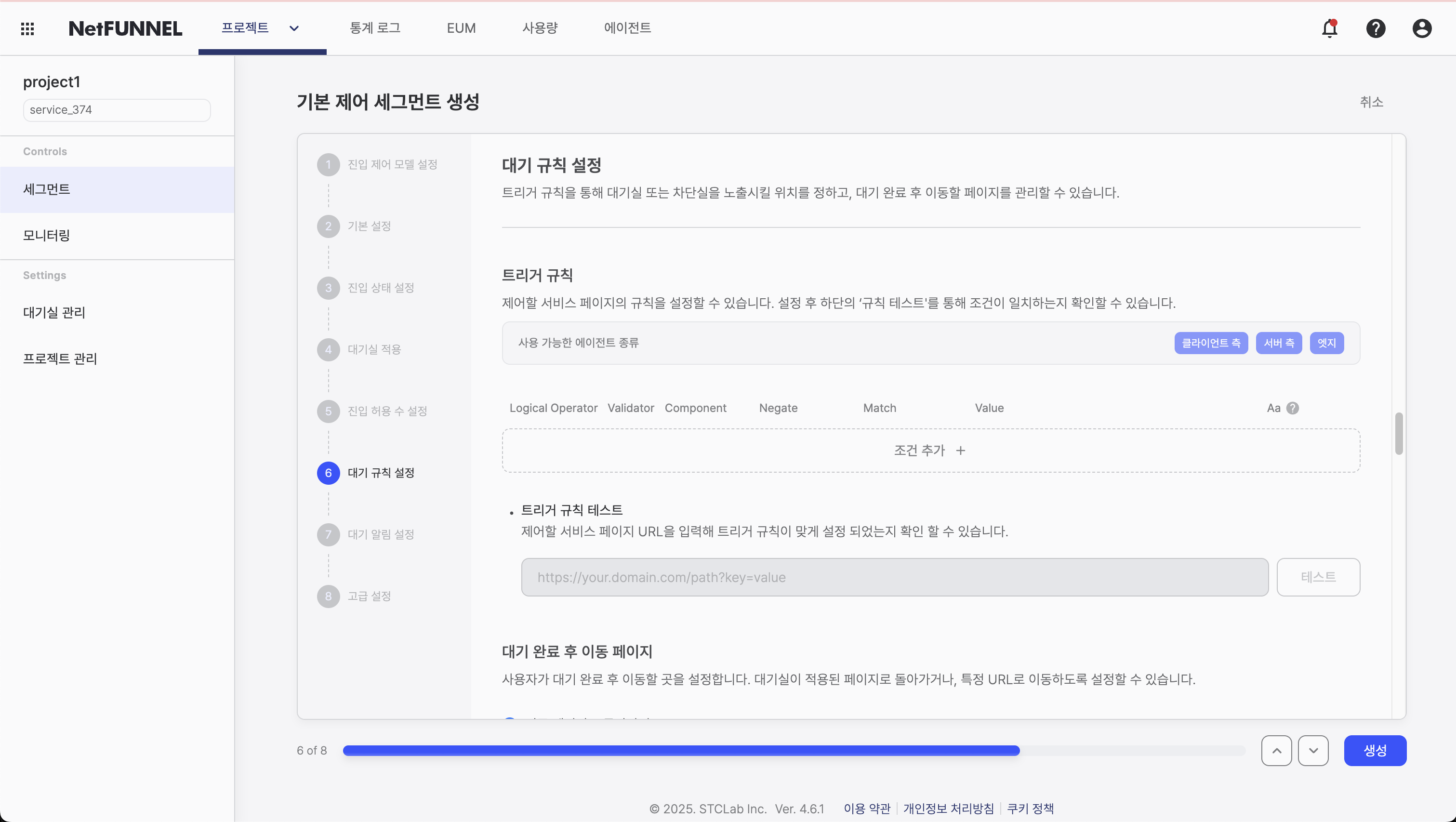The width and height of the screenshot is (1456, 822).
Task: Select step 1 진입 제어 모델 설정
Action: [392, 164]
